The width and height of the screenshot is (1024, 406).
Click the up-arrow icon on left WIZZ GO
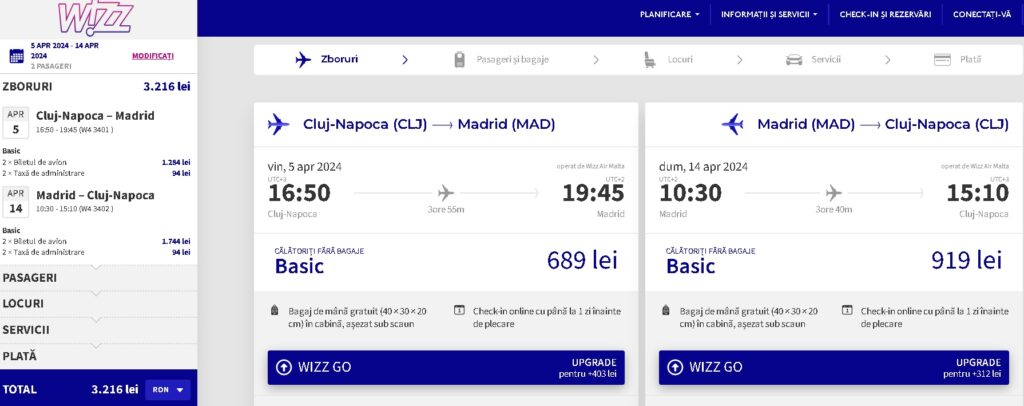click(x=283, y=367)
